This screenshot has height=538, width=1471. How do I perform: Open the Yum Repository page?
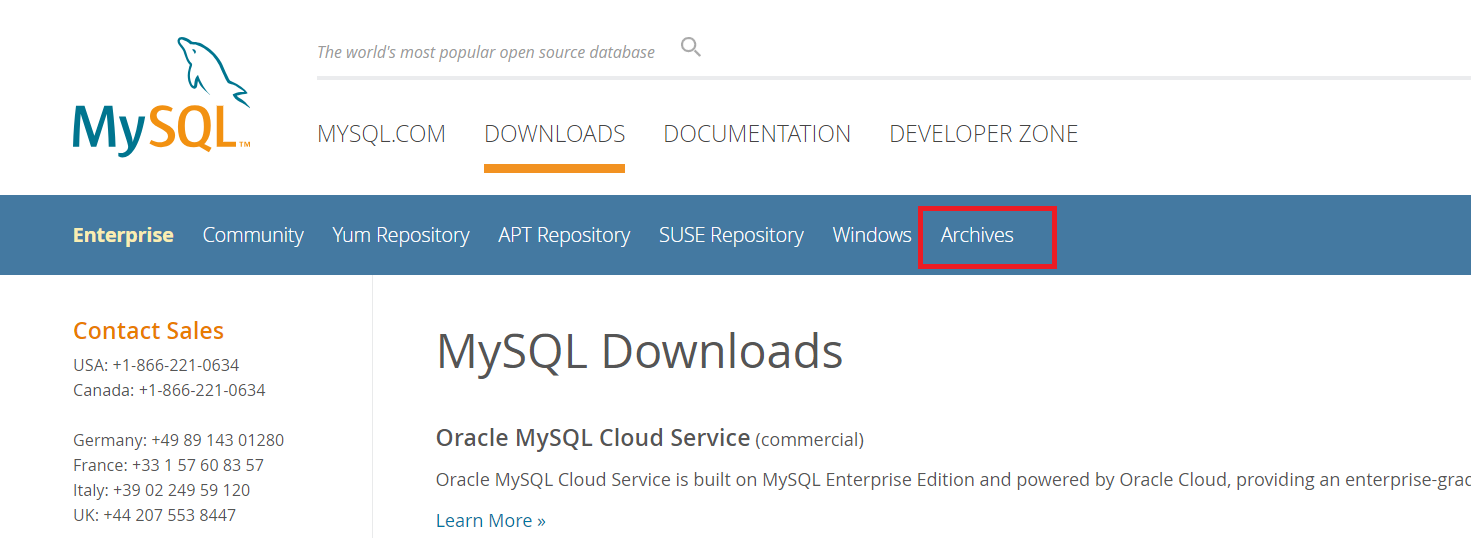click(400, 235)
